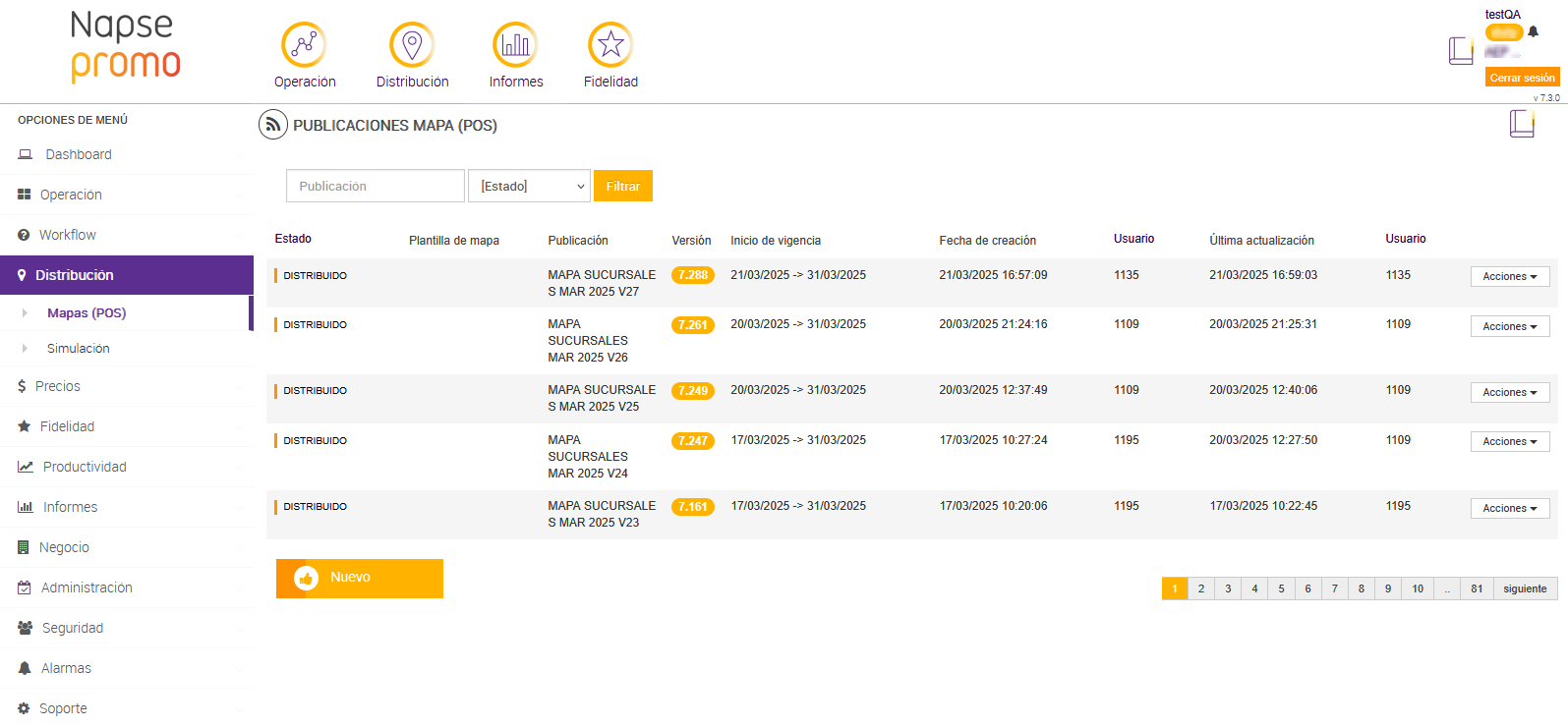1568x728 pixels.
Task: Open the Distribución map pin icon
Action: point(412,45)
